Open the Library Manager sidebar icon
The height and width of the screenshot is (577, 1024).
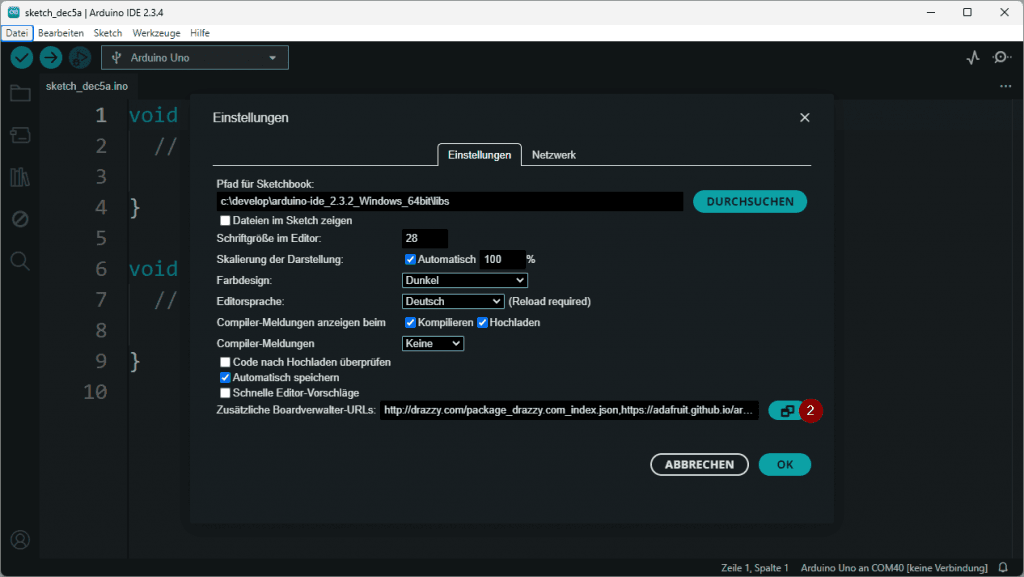click(19, 176)
